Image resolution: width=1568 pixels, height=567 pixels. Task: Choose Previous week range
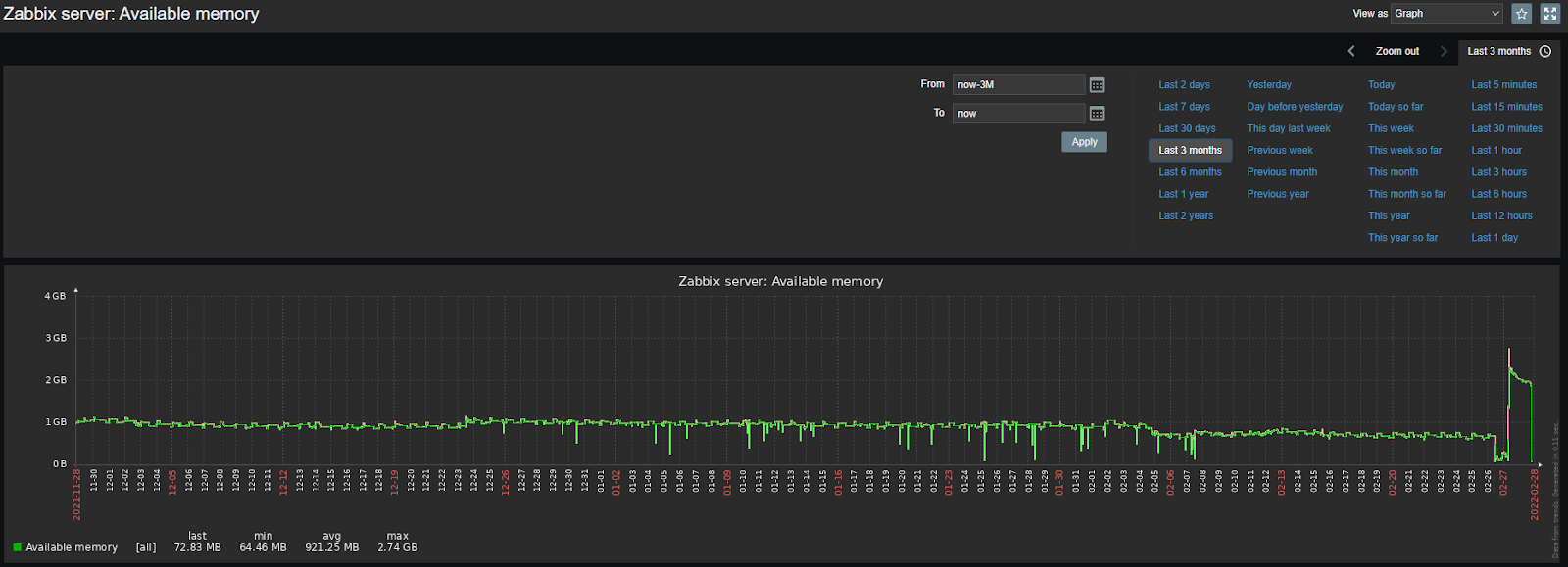[1280, 150]
